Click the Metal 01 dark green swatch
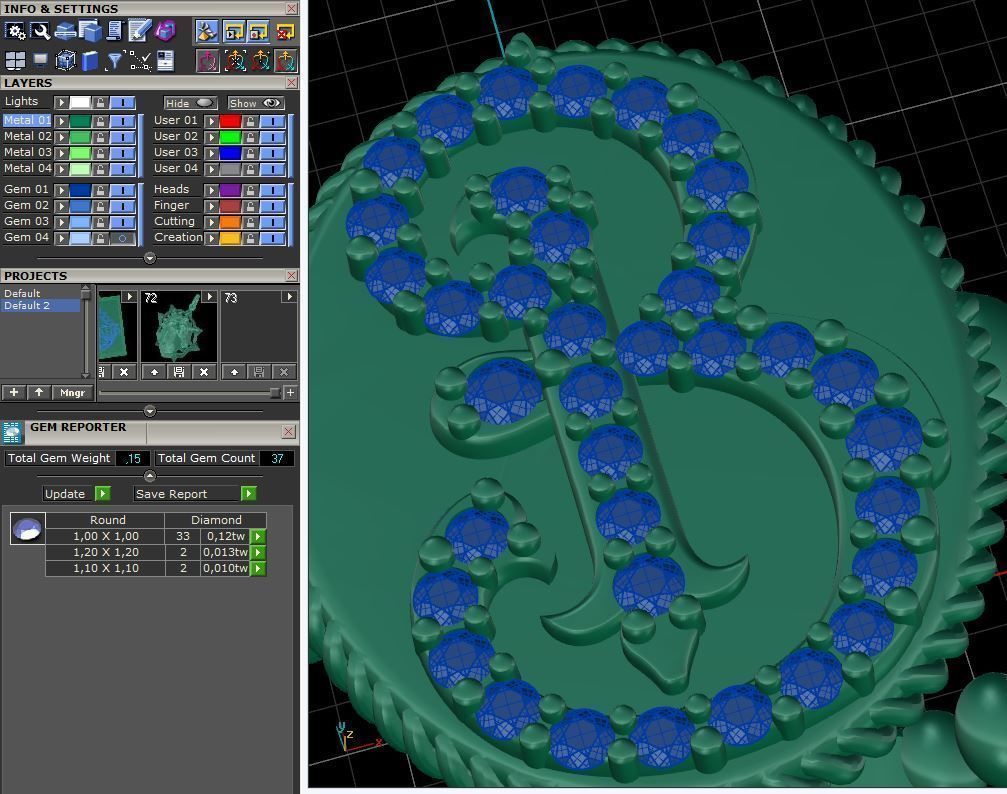This screenshot has width=1007, height=794. click(x=80, y=121)
